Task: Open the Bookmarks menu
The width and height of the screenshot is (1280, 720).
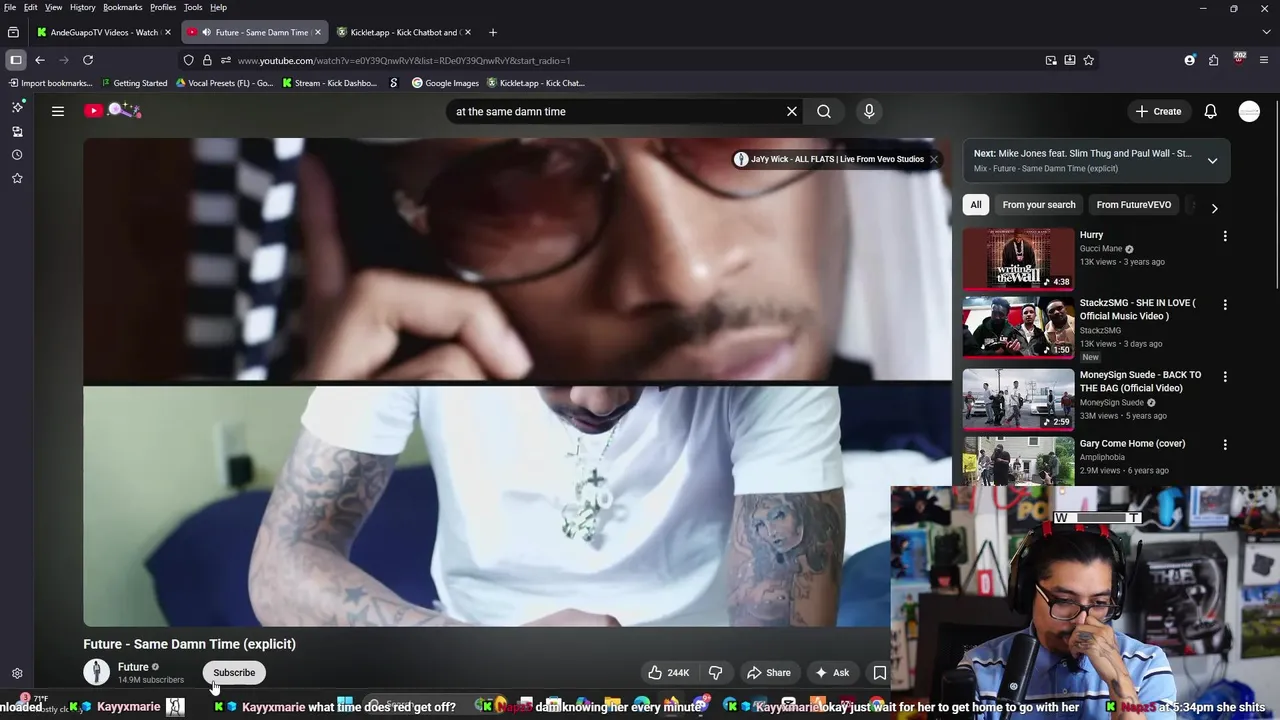Action: (x=123, y=7)
